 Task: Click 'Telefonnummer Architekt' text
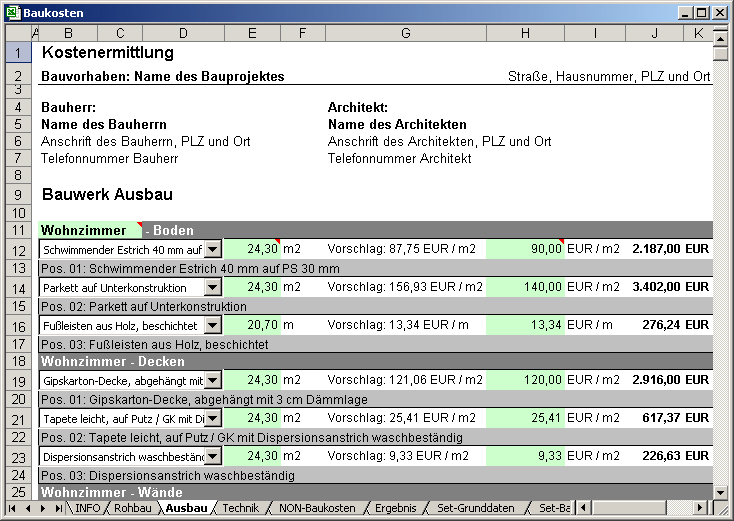[400, 159]
